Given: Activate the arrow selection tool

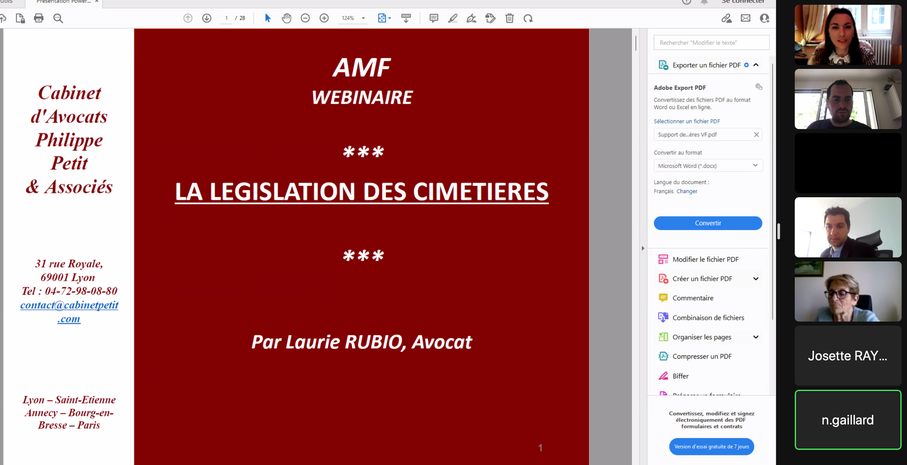Looking at the screenshot, I should click(x=267, y=18).
